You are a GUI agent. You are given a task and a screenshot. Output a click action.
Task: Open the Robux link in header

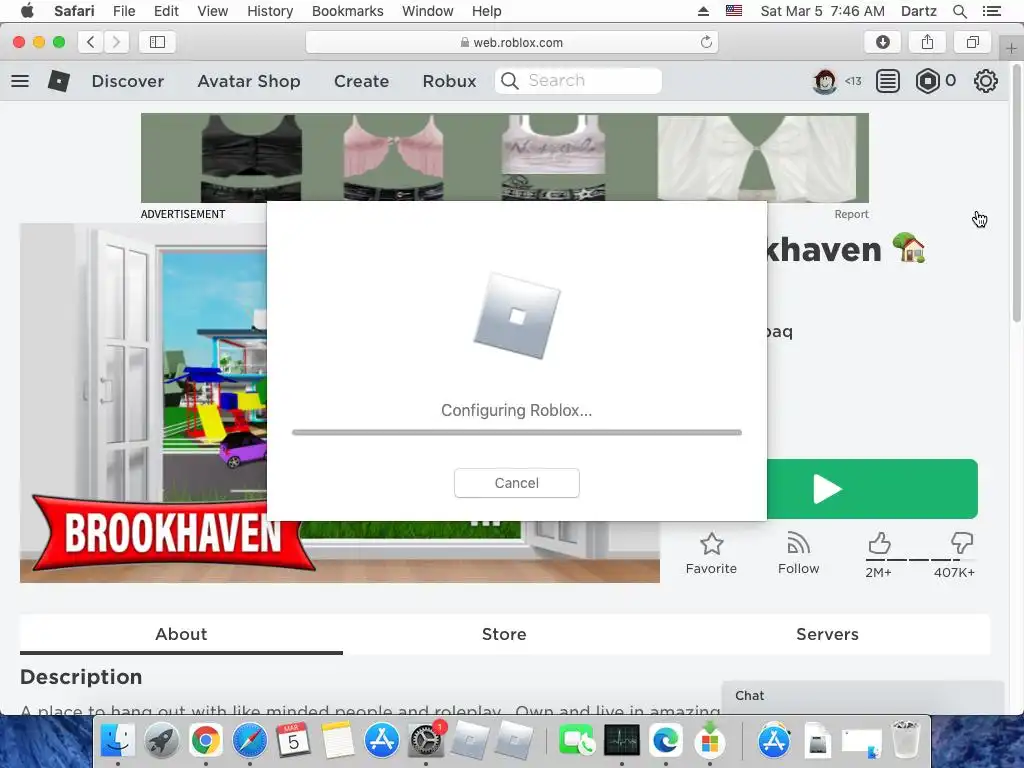[449, 81]
